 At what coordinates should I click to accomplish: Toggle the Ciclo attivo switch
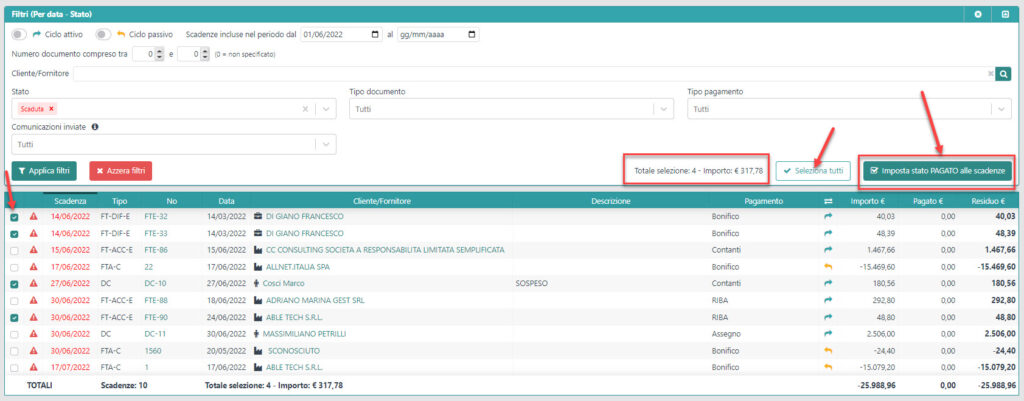click(x=19, y=34)
